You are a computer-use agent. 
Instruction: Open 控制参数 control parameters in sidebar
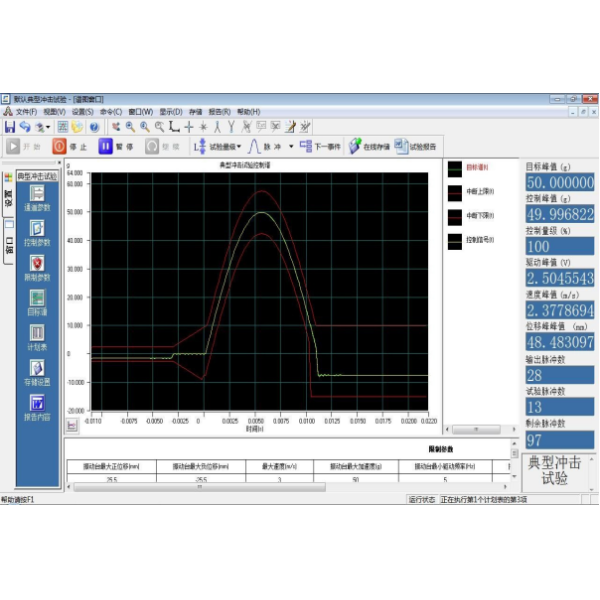(x=37, y=233)
